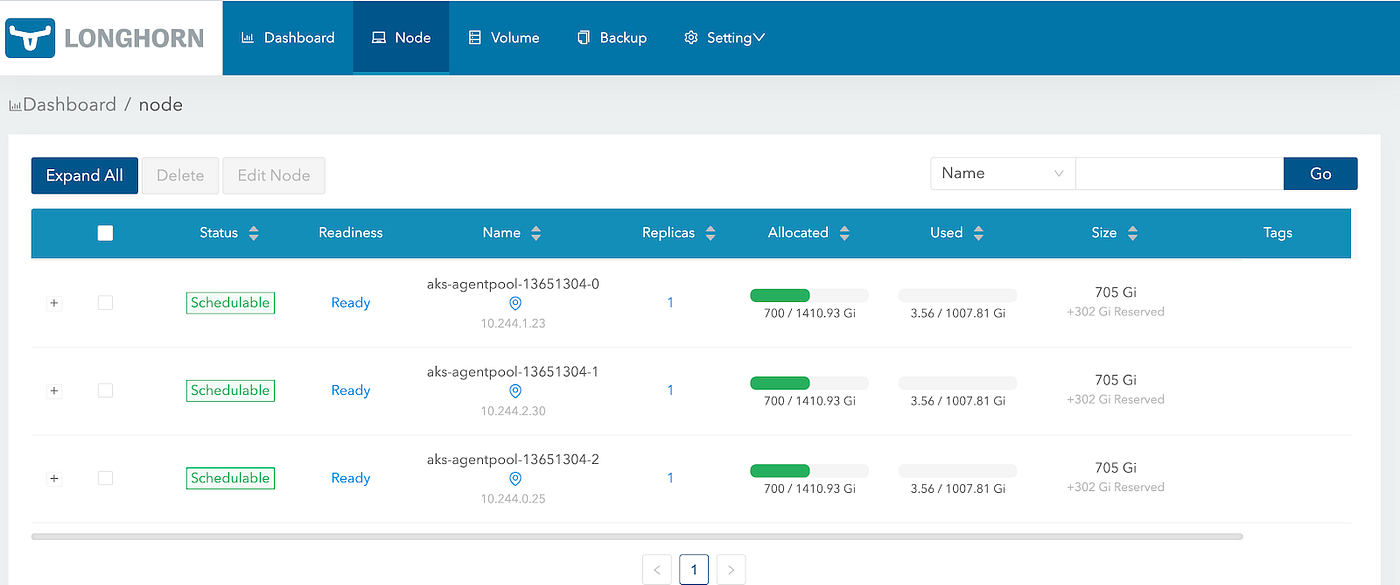Viewport: 1400px width, 585px height.
Task: Click Dashboard breadcrumb link
Action: pos(70,104)
